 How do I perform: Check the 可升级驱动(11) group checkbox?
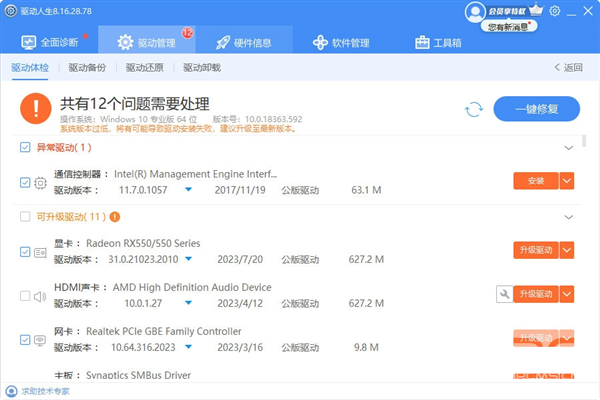(25, 217)
